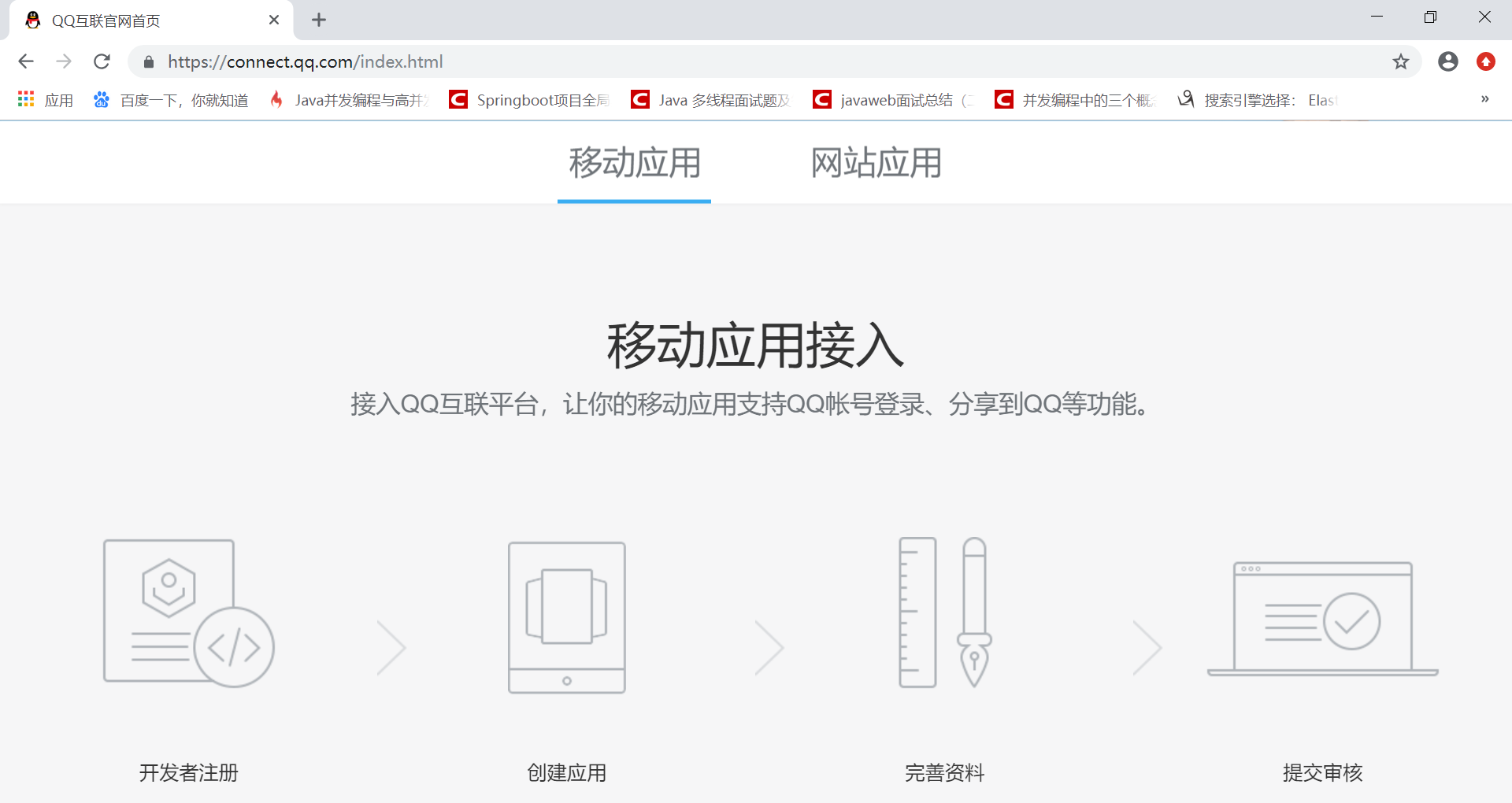Click the red update arrow icon
The image size is (1512, 803).
point(1485,61)
